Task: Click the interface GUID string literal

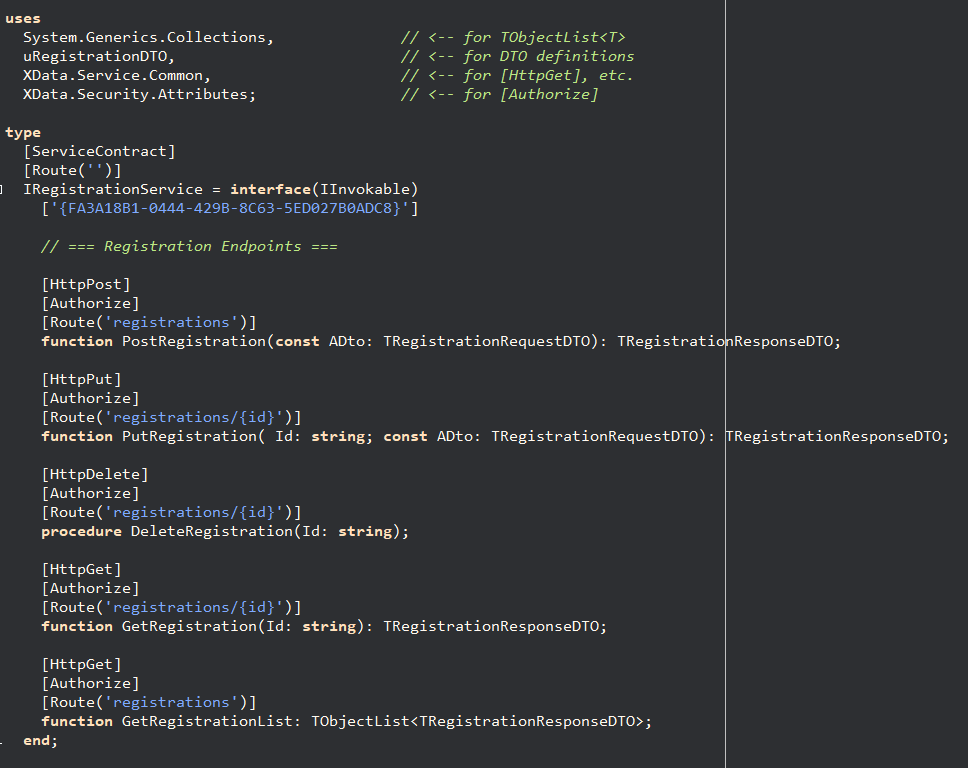Action: click(230, 209)
